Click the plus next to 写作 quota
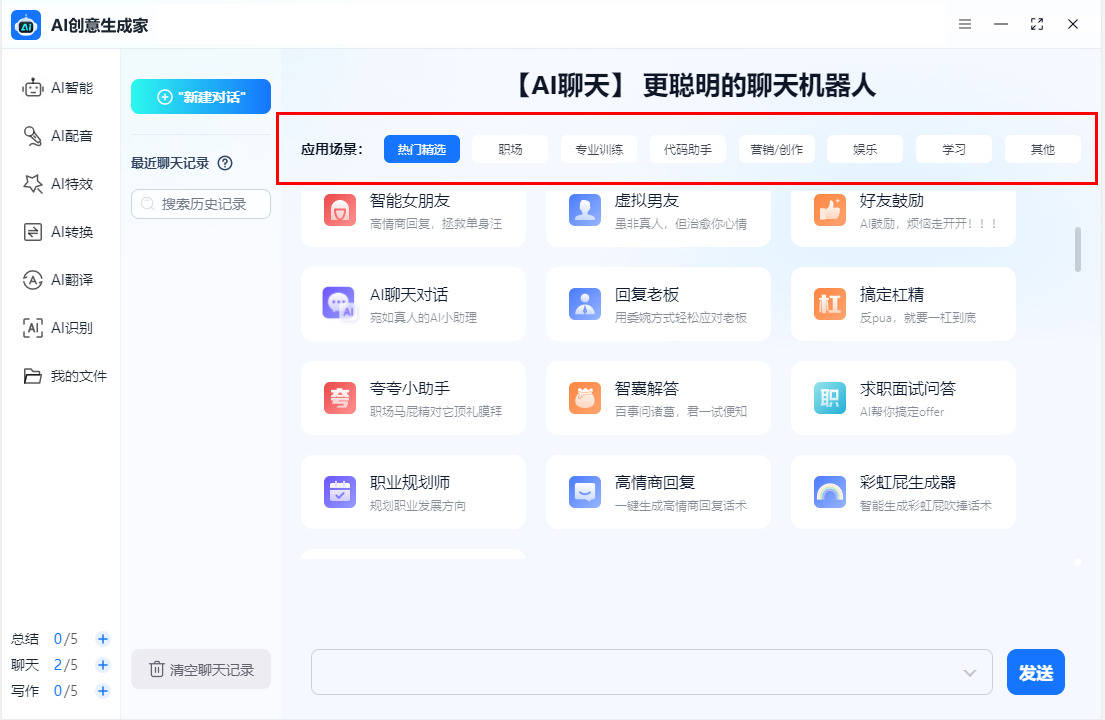Screen dimensions: 1105x720 pyautogui.click(x=103, y=691)
